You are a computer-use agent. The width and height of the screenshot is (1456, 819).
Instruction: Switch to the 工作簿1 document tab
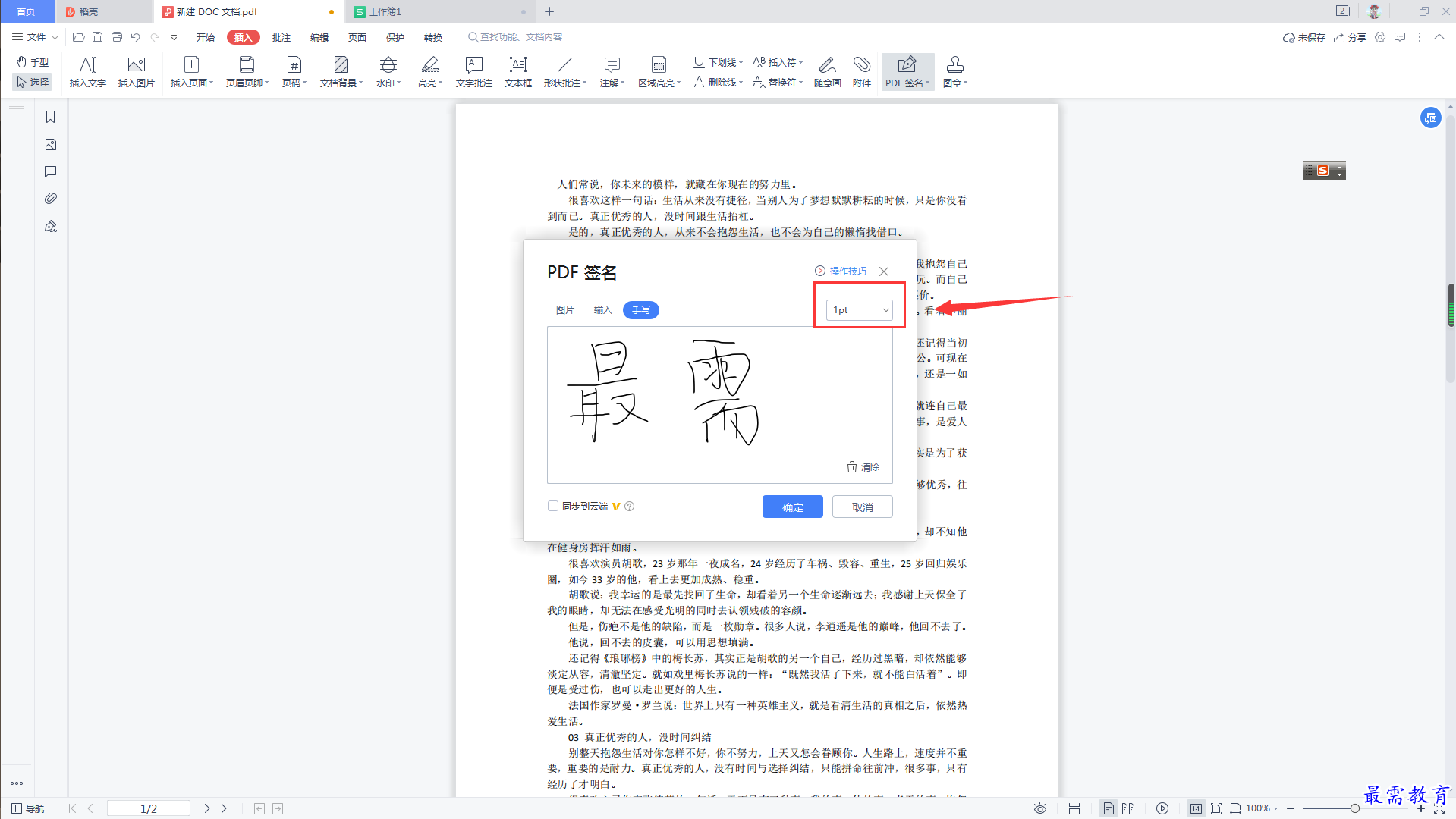click(439, 11)
